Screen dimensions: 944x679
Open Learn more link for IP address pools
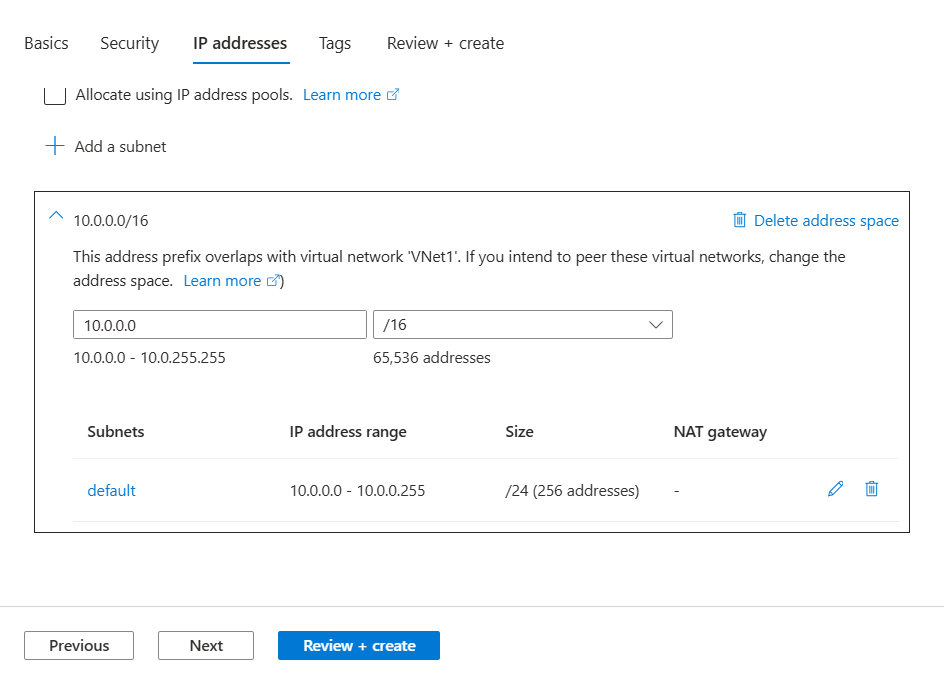click(350, 95)
